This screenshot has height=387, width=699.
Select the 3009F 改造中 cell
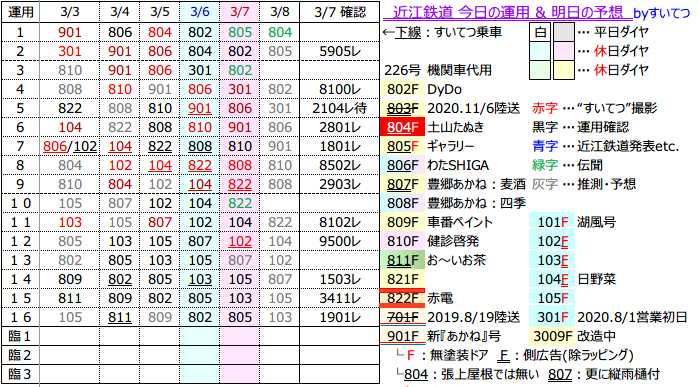[552, 336]
